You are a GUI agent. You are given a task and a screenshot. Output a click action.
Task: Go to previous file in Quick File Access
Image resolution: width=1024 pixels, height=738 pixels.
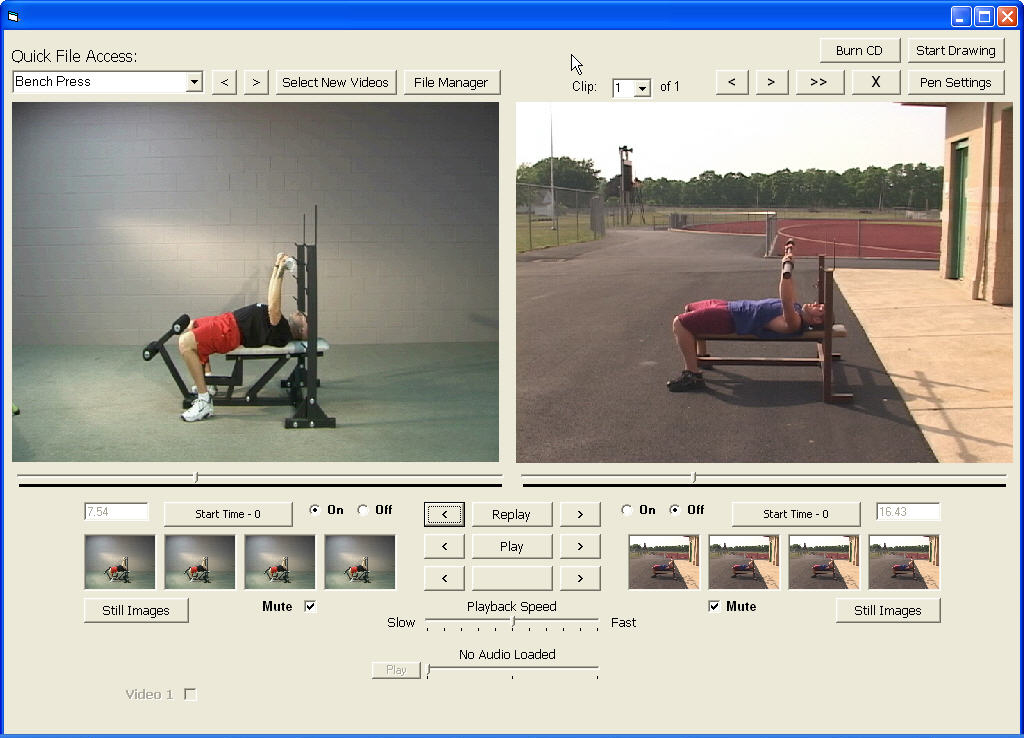[225, 83]
